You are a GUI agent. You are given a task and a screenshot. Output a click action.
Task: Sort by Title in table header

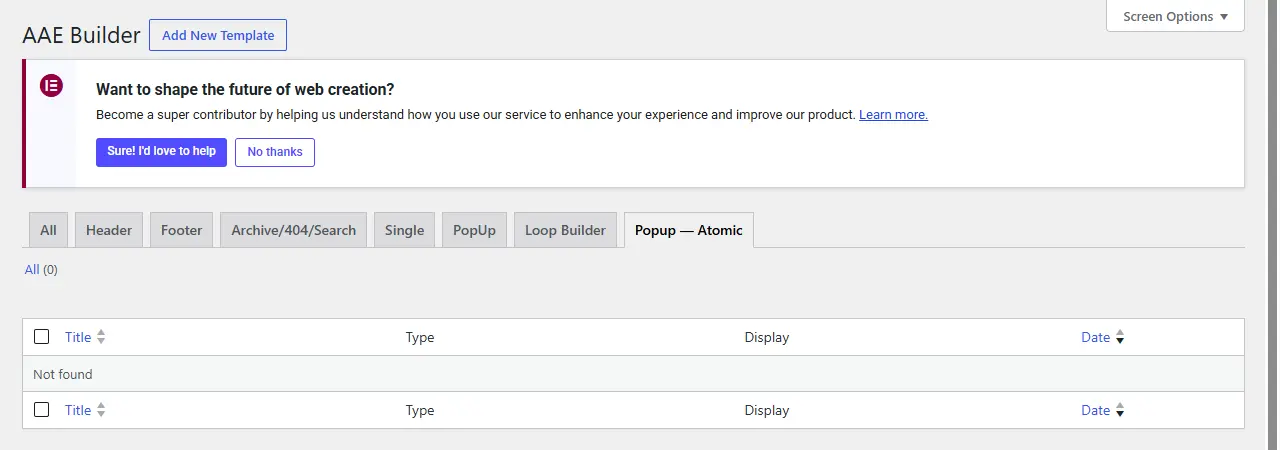78,338
